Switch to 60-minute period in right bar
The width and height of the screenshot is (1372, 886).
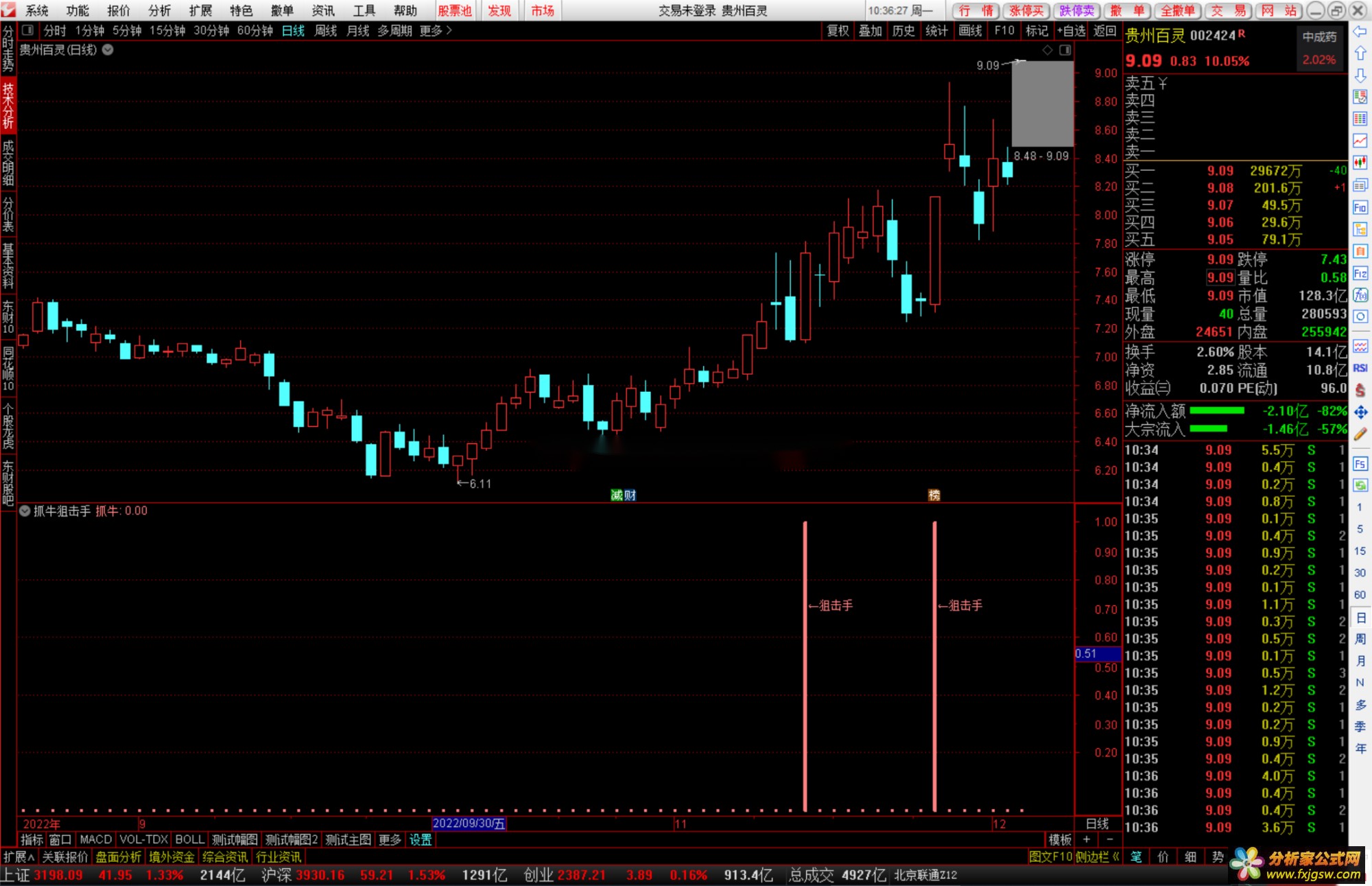pyautogui.click(x=1359, y=595)
